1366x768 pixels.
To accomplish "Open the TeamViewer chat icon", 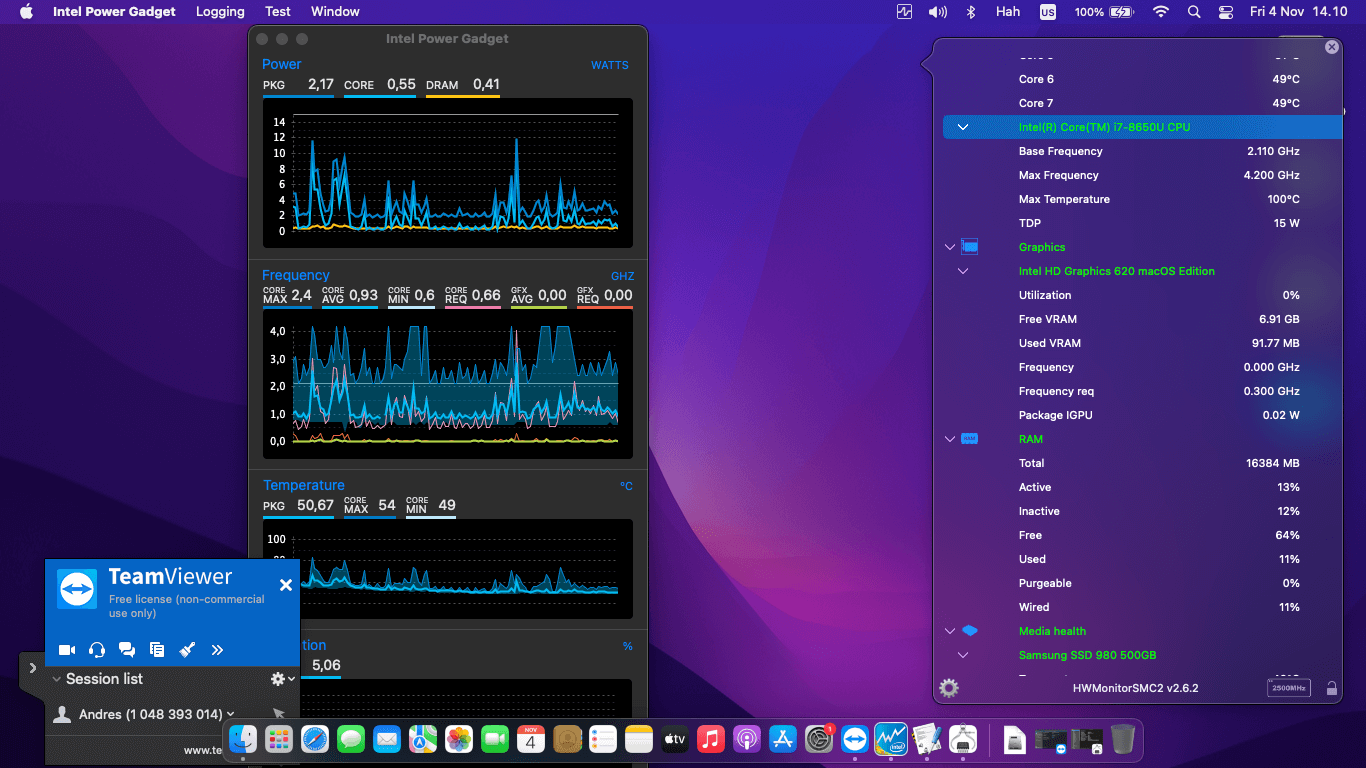I will click(x=127, y=649).
